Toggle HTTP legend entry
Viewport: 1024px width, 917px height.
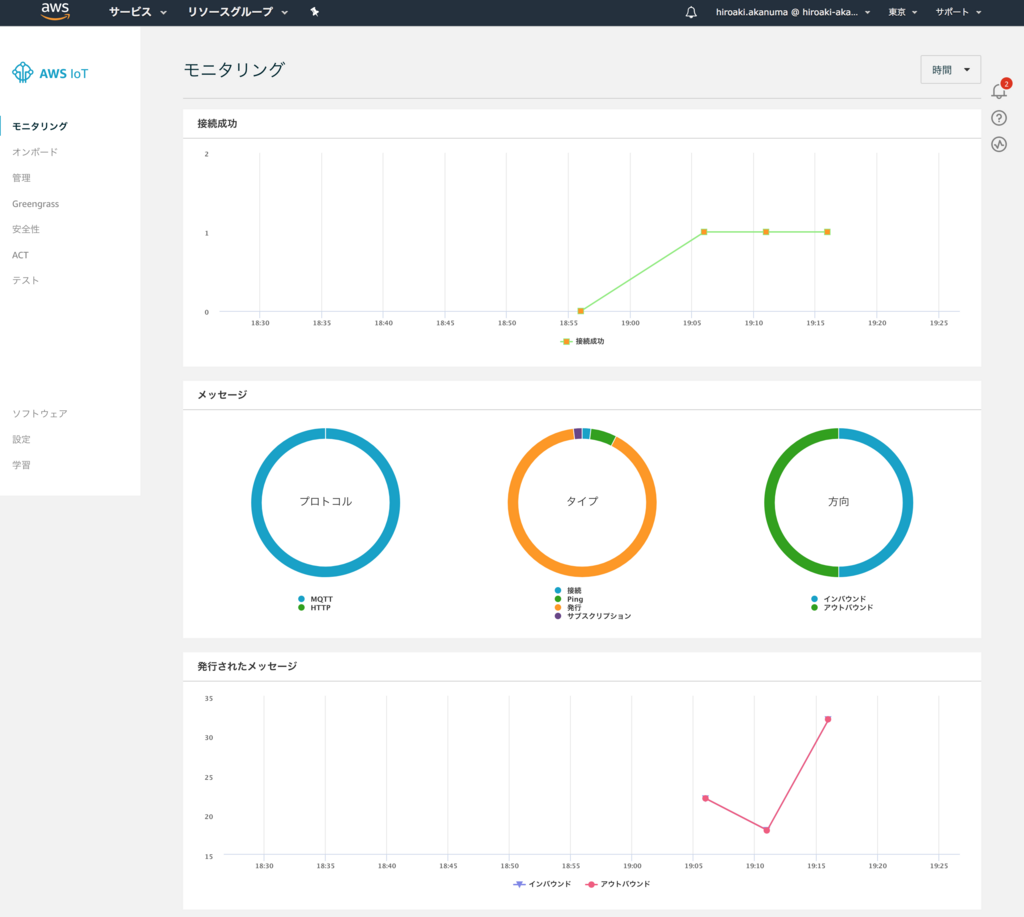314,607
